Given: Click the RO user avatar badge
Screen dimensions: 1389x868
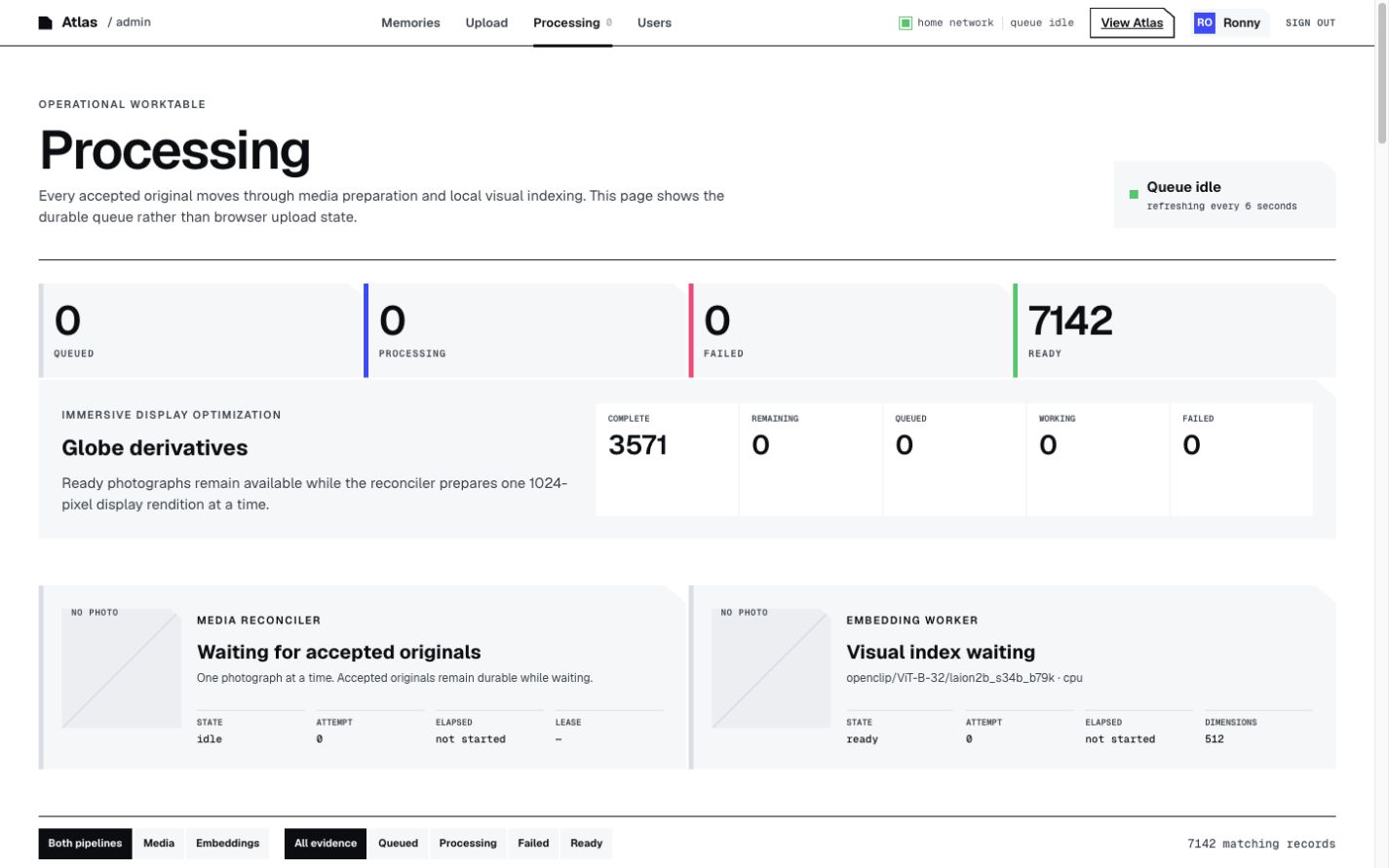Looking at the screenshot, I should pos(1205,22).
